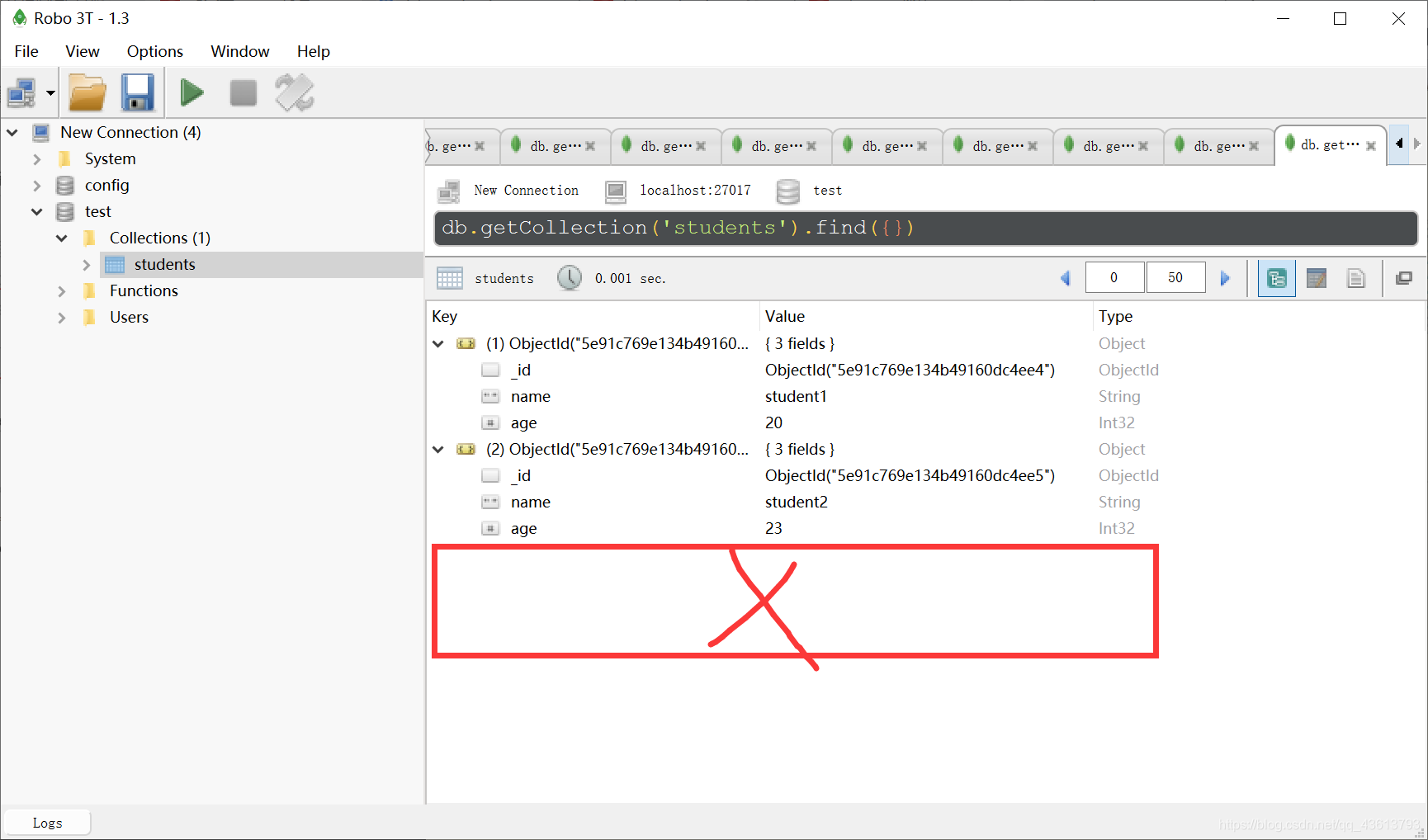Click the test database icon in query header

(788, 191)
